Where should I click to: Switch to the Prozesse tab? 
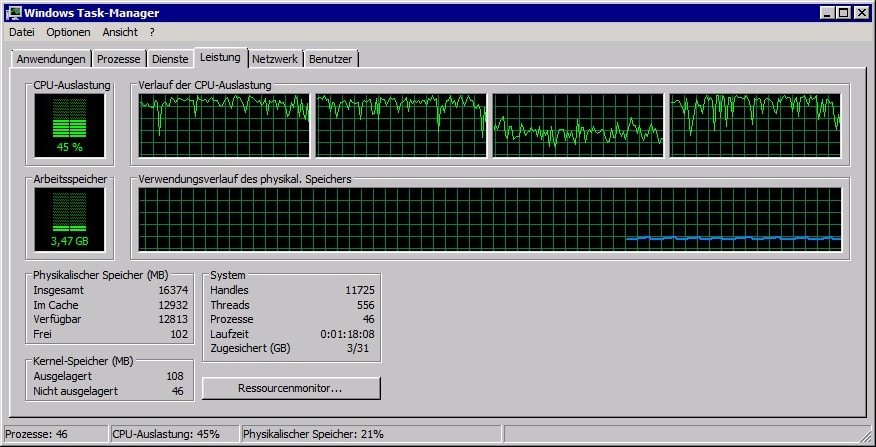coord(118,59)
